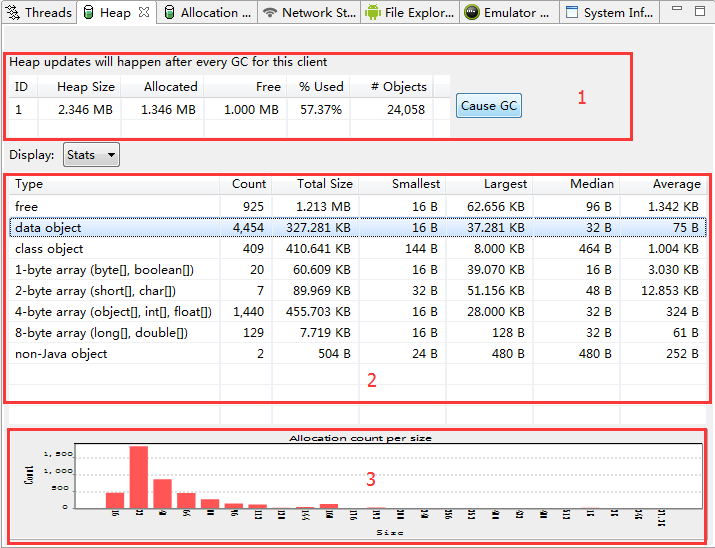Switch to the Allocation Tracker tab
The height and width of the screenshot is (548, 715).
coord(208,13)
